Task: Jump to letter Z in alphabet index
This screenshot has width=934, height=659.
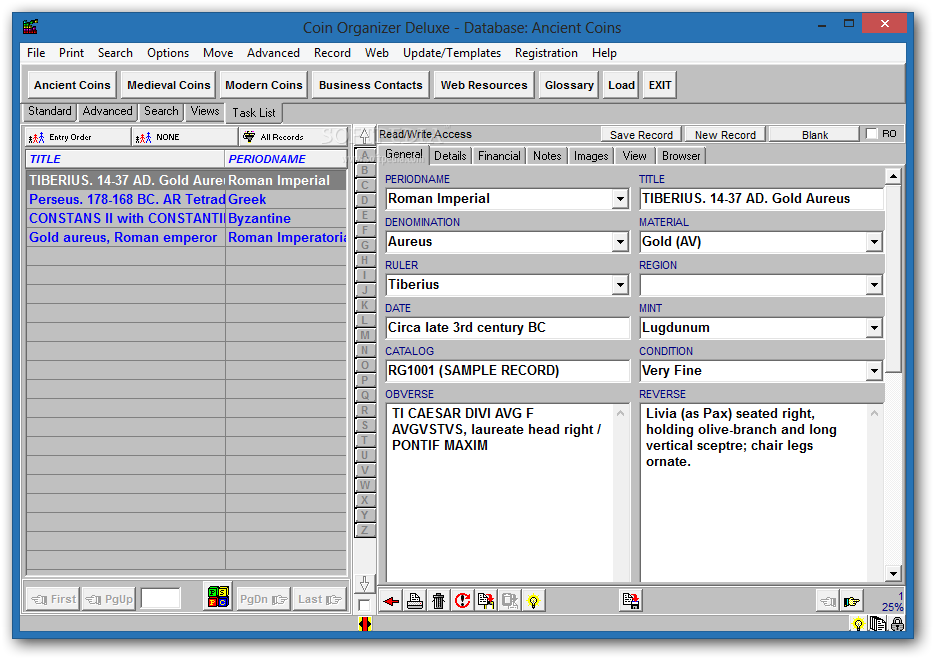Action: click(x=365, y=530)
